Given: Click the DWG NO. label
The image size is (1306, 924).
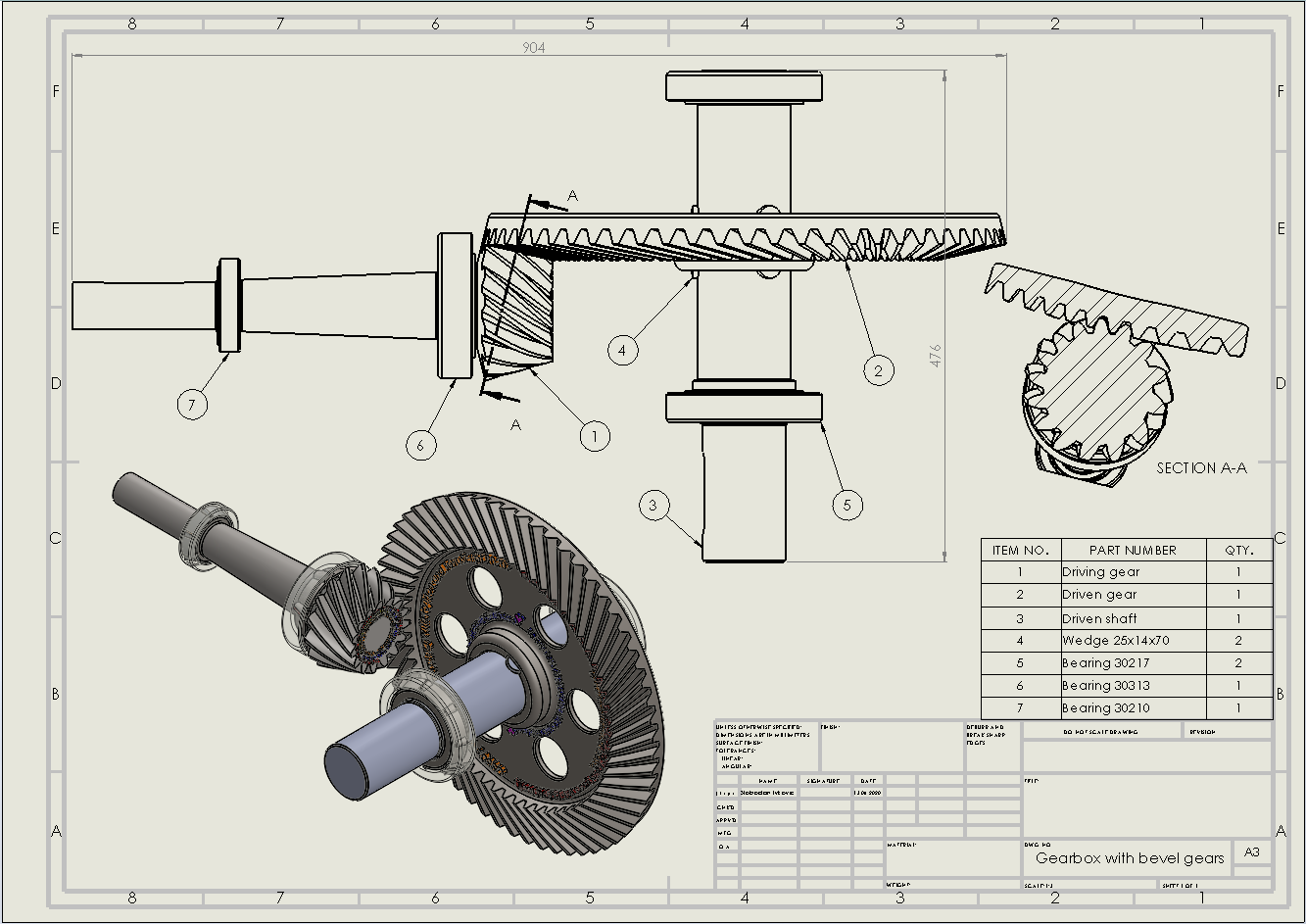Looking at the screenshot, I should point(1038,844).
